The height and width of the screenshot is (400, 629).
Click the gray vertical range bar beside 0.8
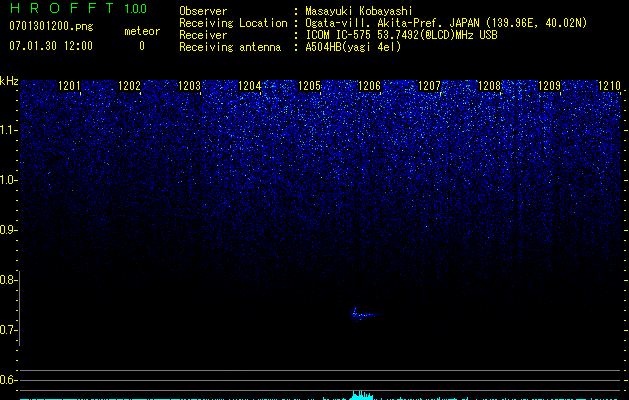(x=19, y=309)
